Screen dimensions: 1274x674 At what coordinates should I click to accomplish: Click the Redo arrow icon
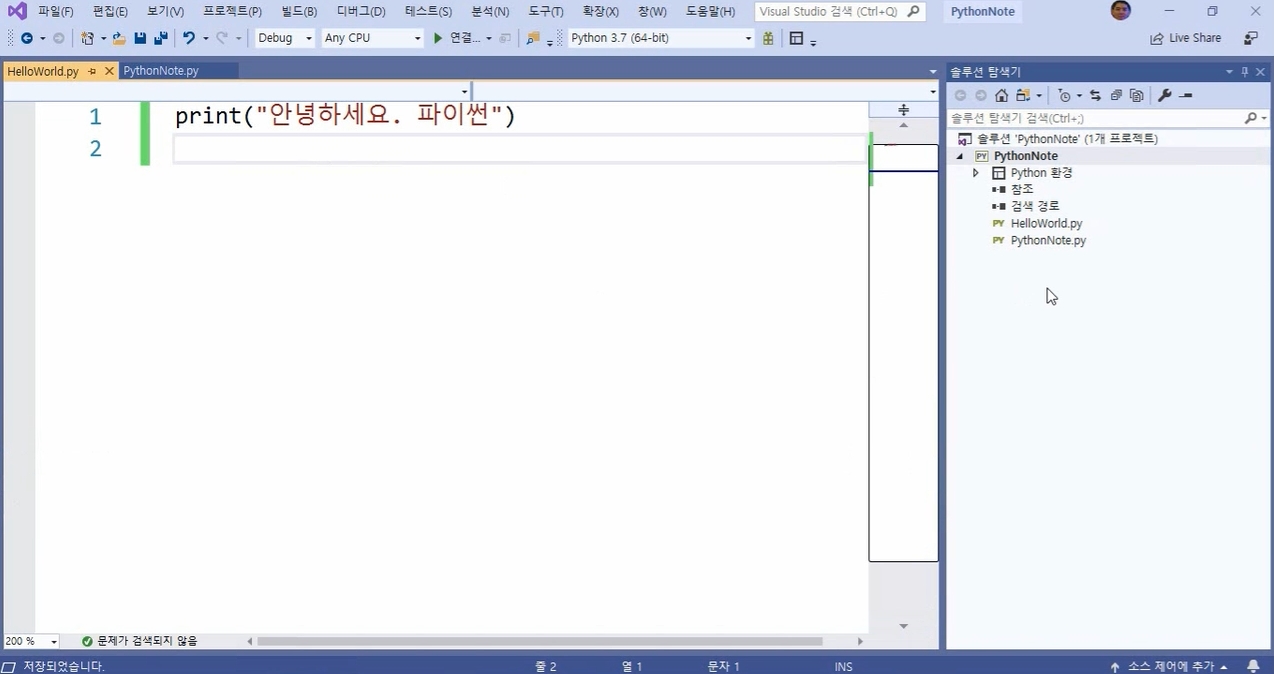[x=222, y=38]
